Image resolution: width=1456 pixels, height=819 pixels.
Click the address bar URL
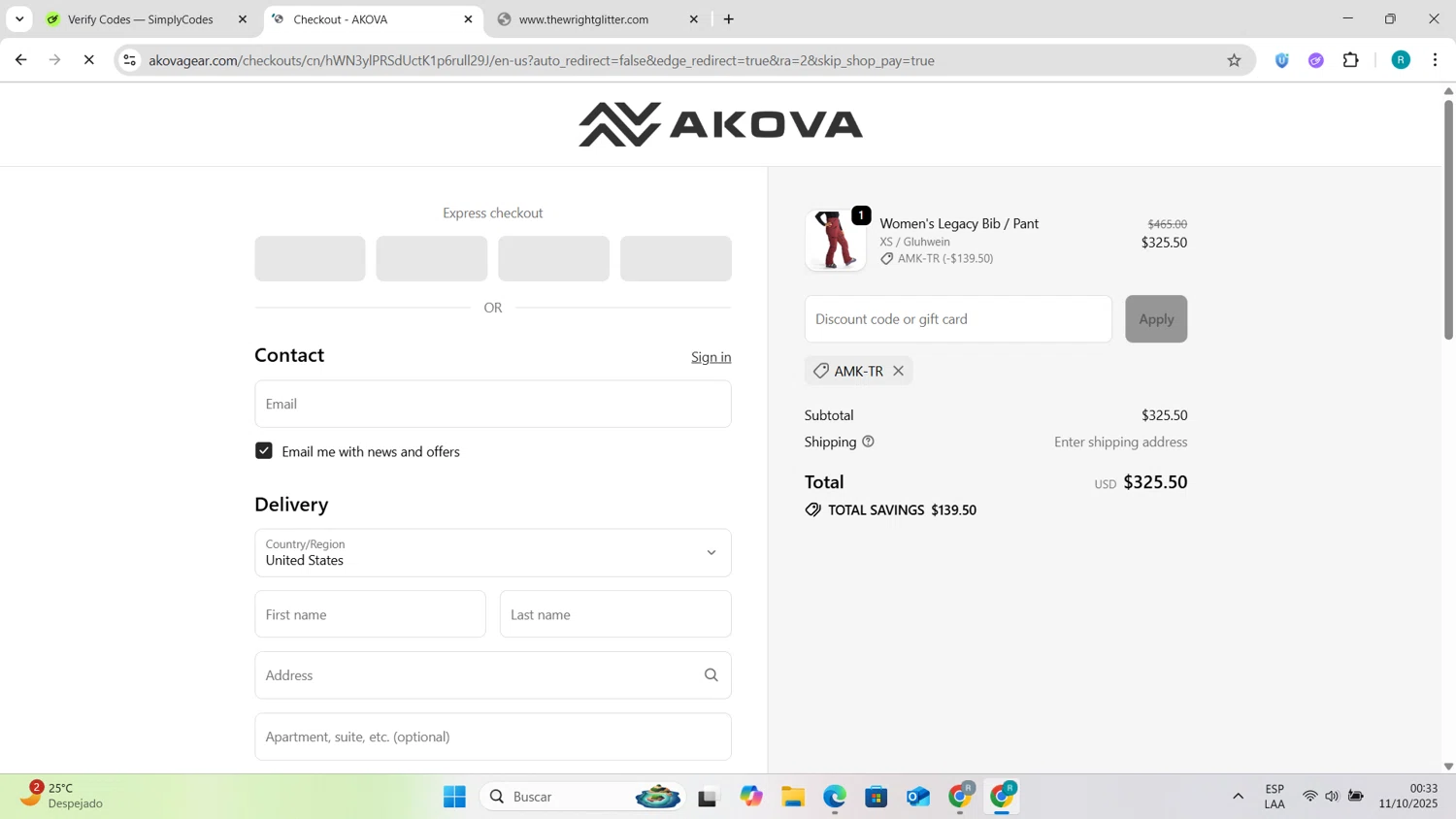[x=542, y=60]
